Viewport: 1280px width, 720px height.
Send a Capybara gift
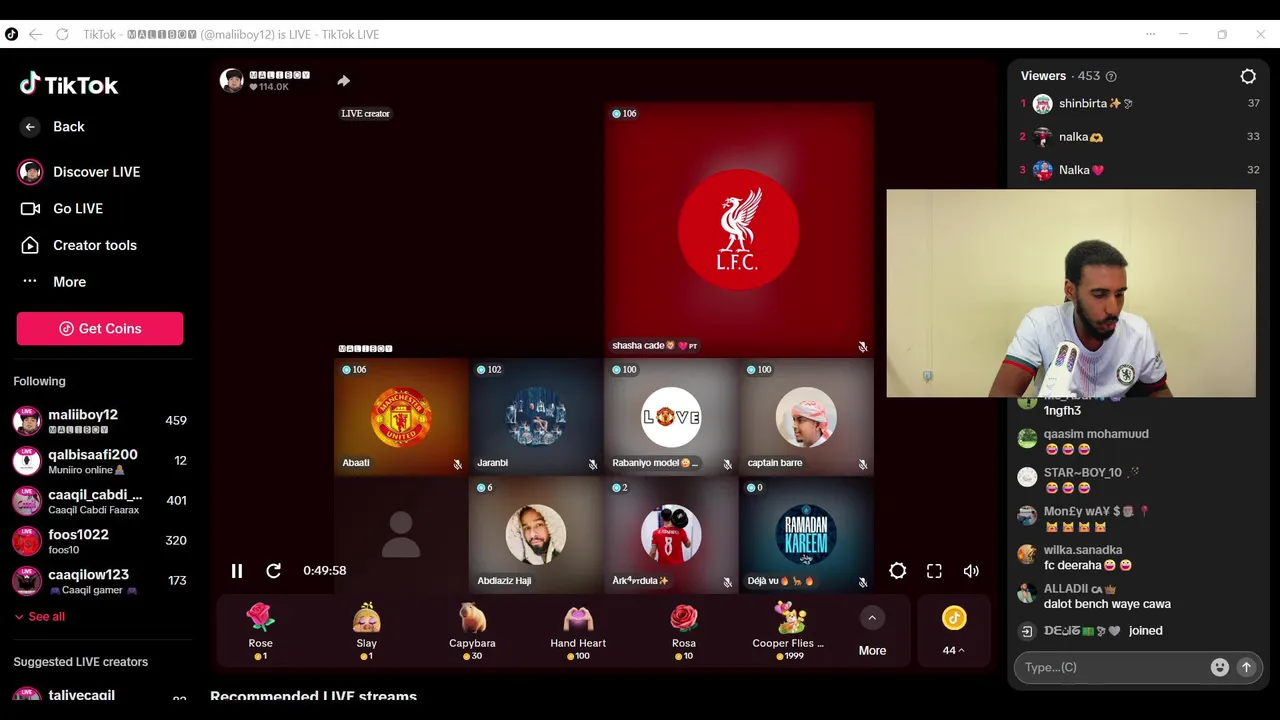coord(472,631)
